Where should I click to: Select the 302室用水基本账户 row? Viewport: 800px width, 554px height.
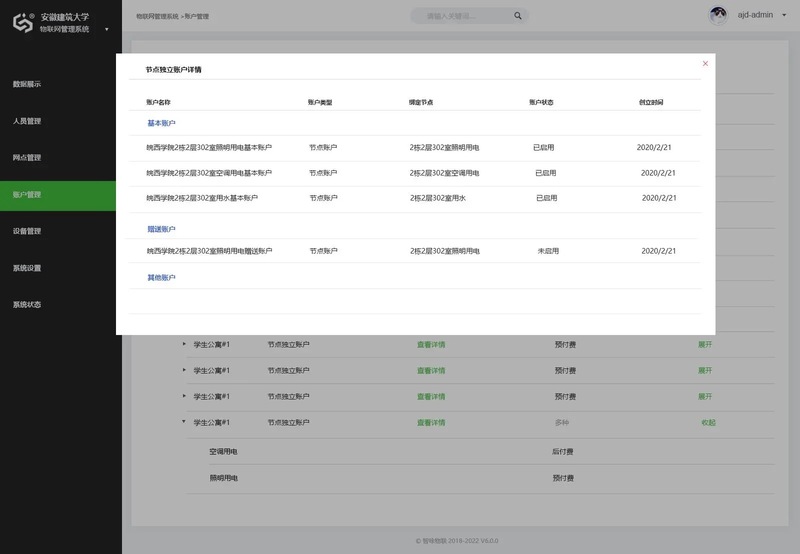tap(202, 198)
